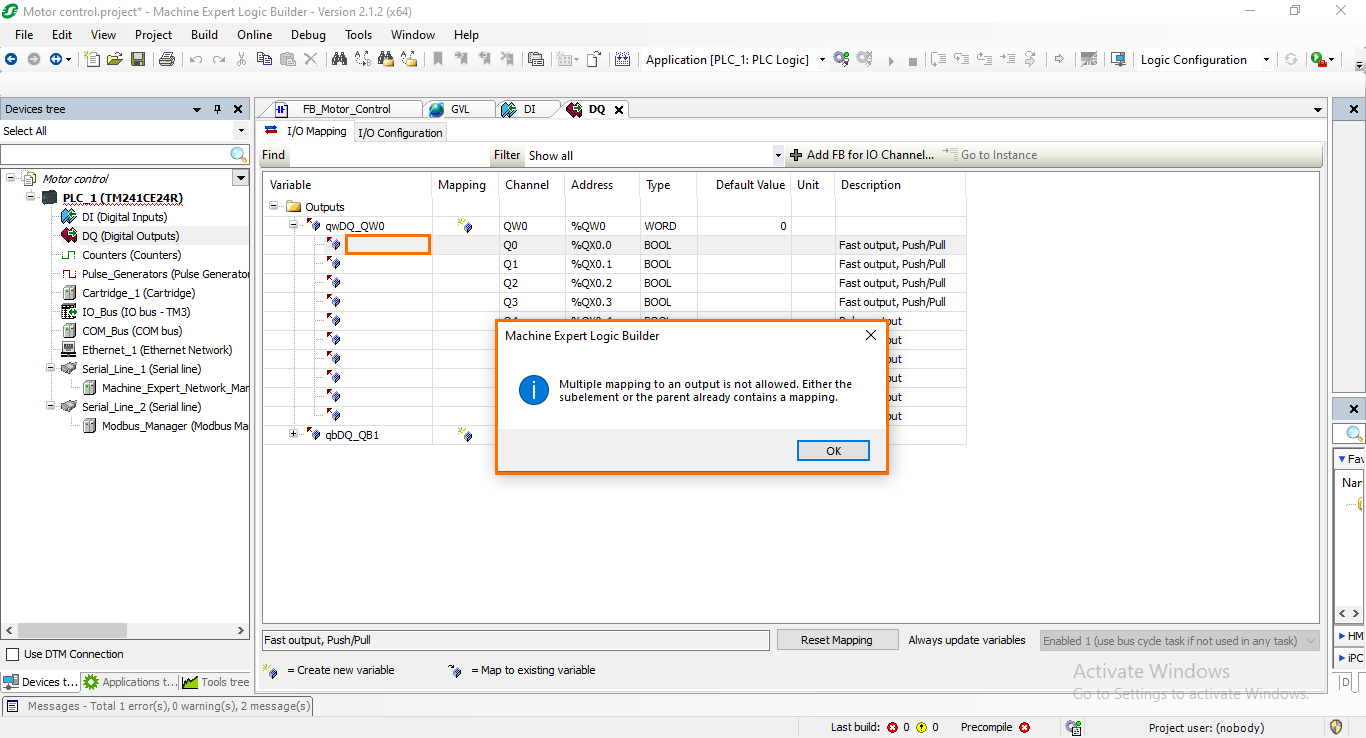The width and height of the screenshot is (1366, 738).
Task: Undo the last action
Action: [194, 60]
